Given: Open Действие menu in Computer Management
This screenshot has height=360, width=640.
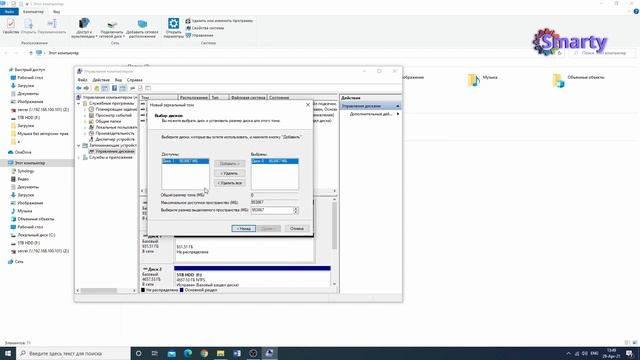Looking at the screenshot, I should click(x=101, y=80).
